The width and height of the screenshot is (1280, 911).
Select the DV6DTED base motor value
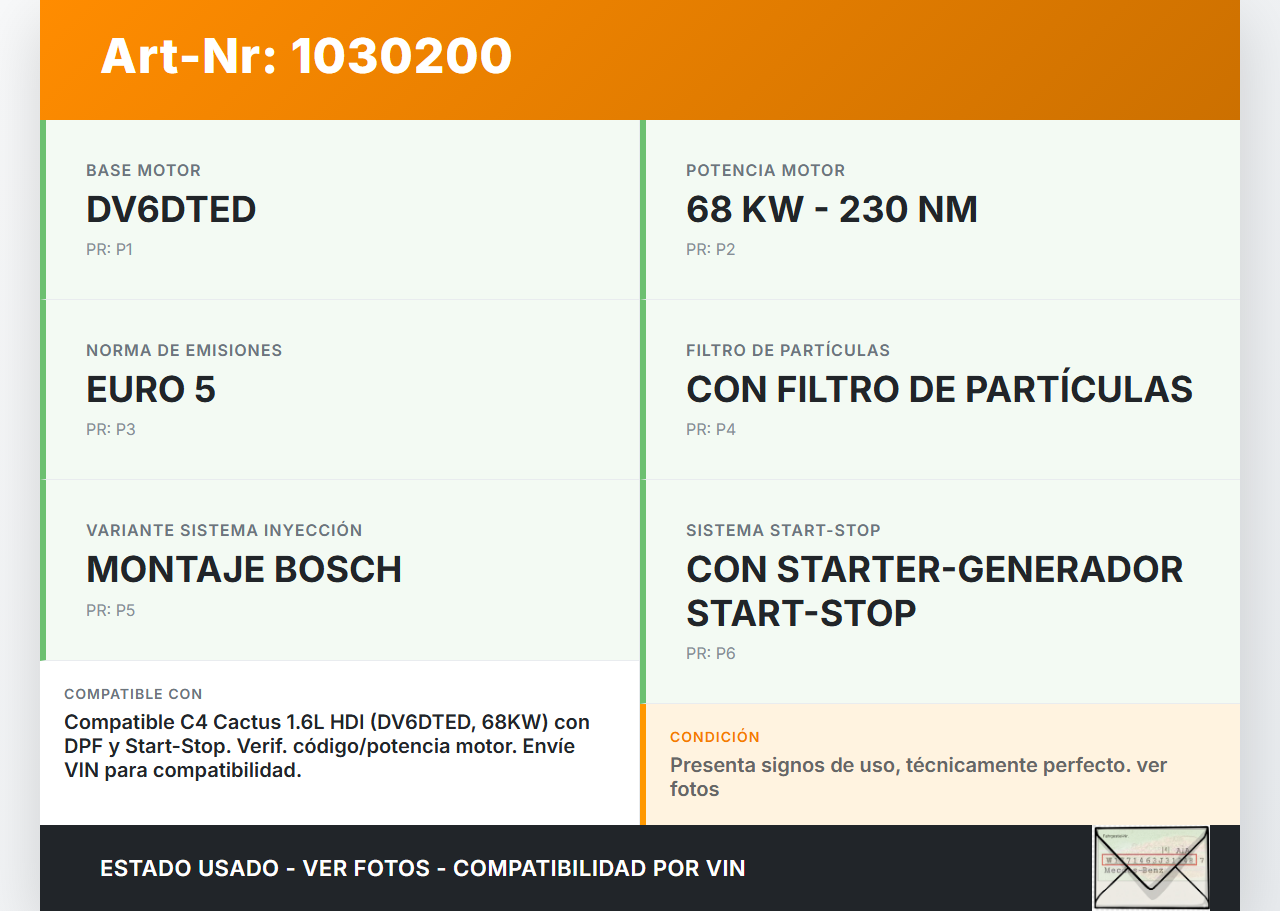click(171, 210)
